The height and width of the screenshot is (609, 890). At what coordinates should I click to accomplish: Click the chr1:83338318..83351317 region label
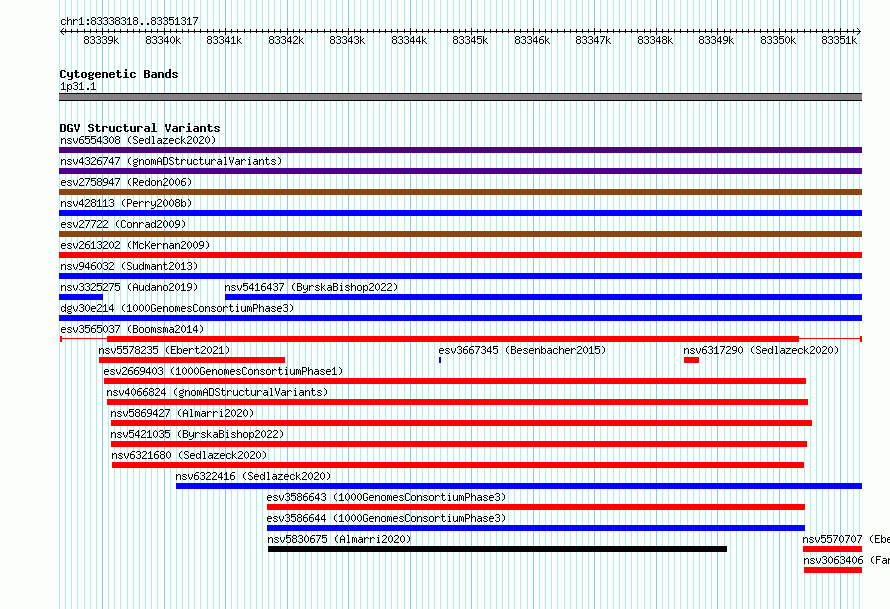point(129,21)
